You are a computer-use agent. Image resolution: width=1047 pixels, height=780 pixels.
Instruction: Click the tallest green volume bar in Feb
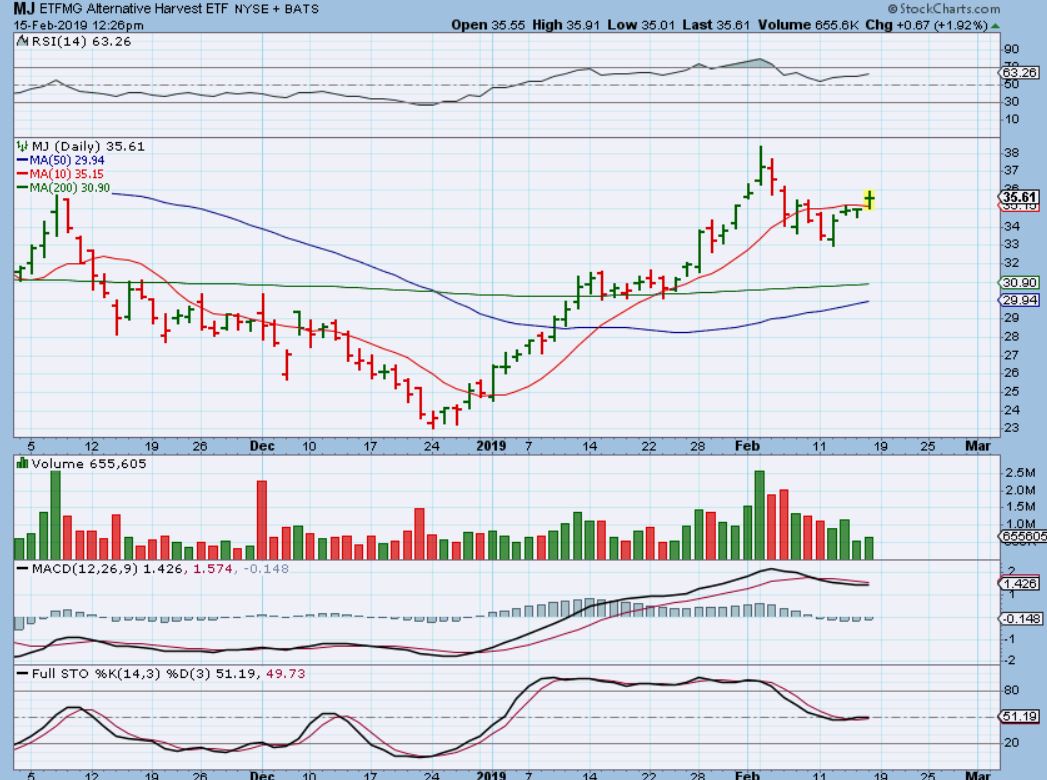point(759,515)
